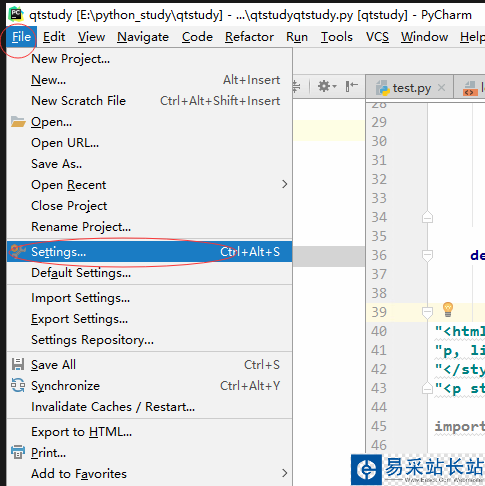485x486 pixels.
Task: Open Settings... from File menu
Action: 149,252
